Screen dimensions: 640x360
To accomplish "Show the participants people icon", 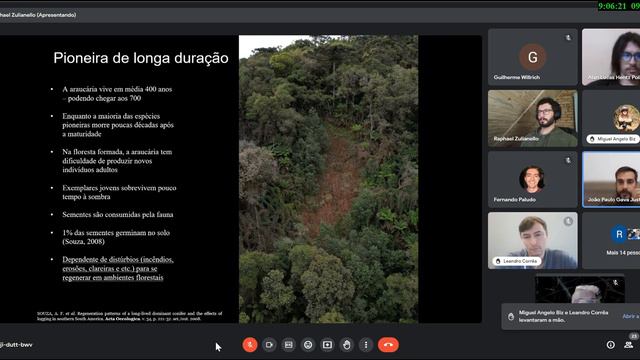I will coord(629,345).
